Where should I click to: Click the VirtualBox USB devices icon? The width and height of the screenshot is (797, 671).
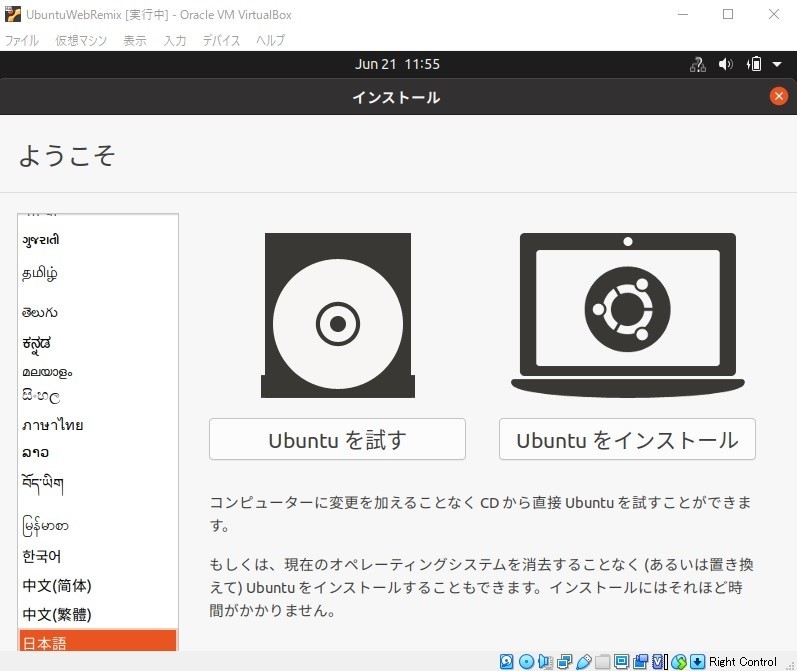[584, 661]
